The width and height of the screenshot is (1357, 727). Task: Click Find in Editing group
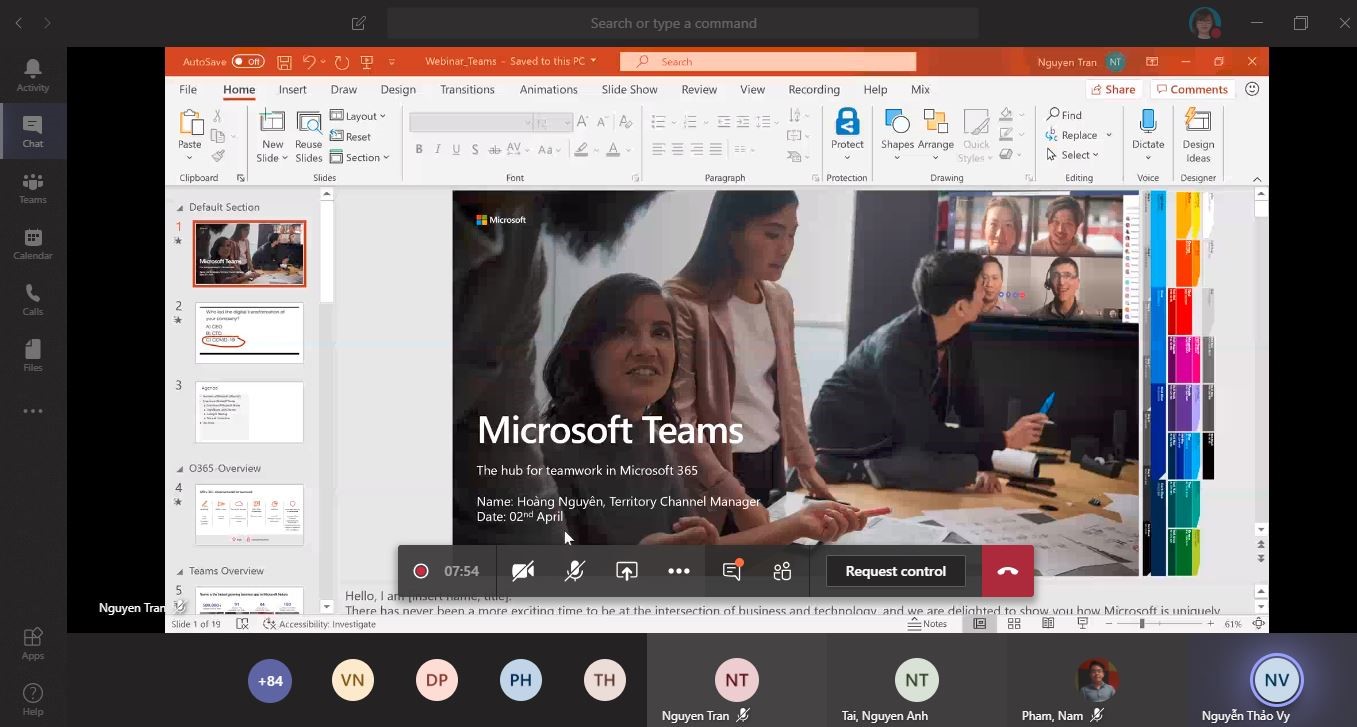pyautogui.click(x=1064, y=115)
